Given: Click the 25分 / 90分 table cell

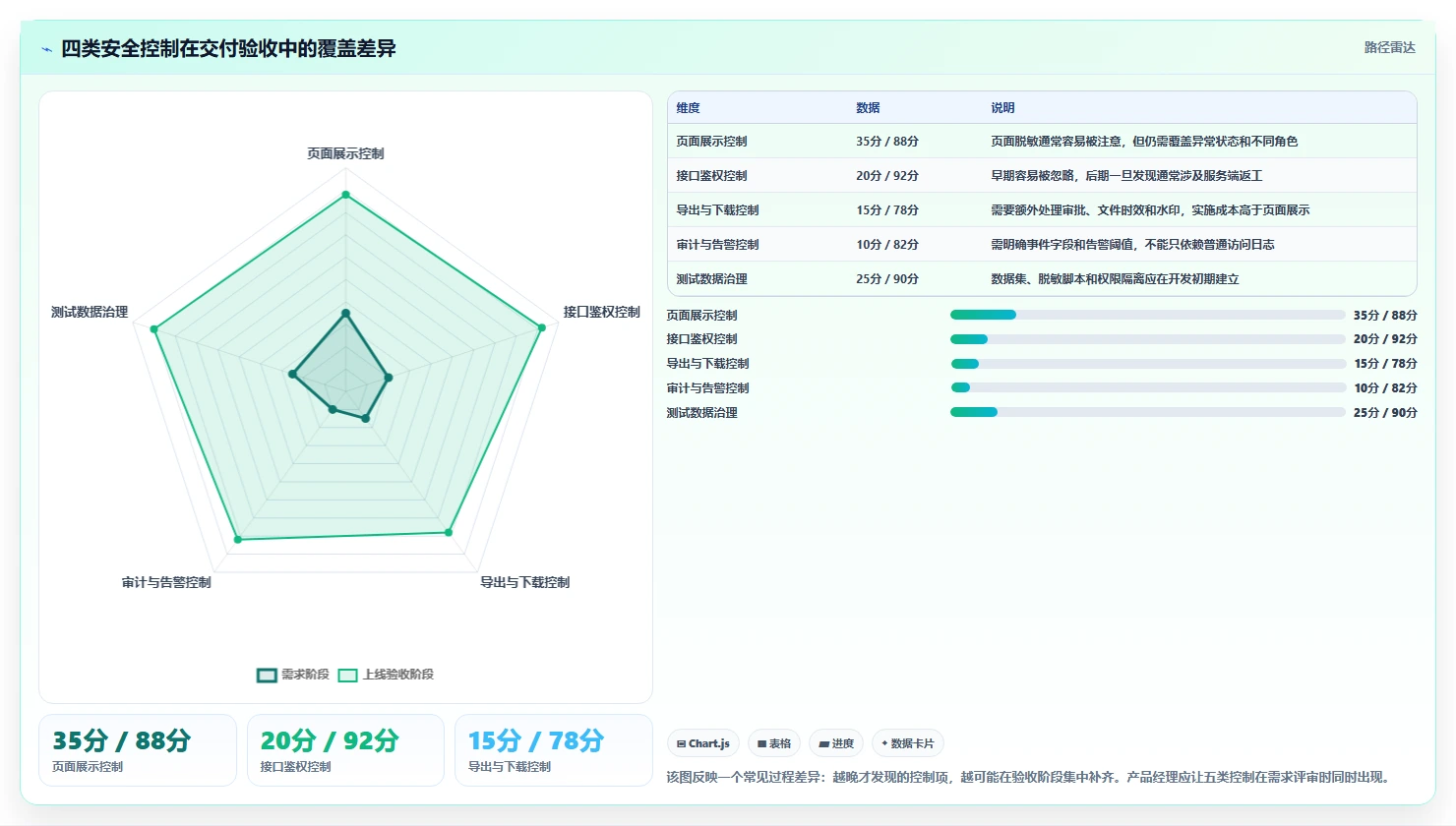Looking at the screenshot, I should click(887, 279).
